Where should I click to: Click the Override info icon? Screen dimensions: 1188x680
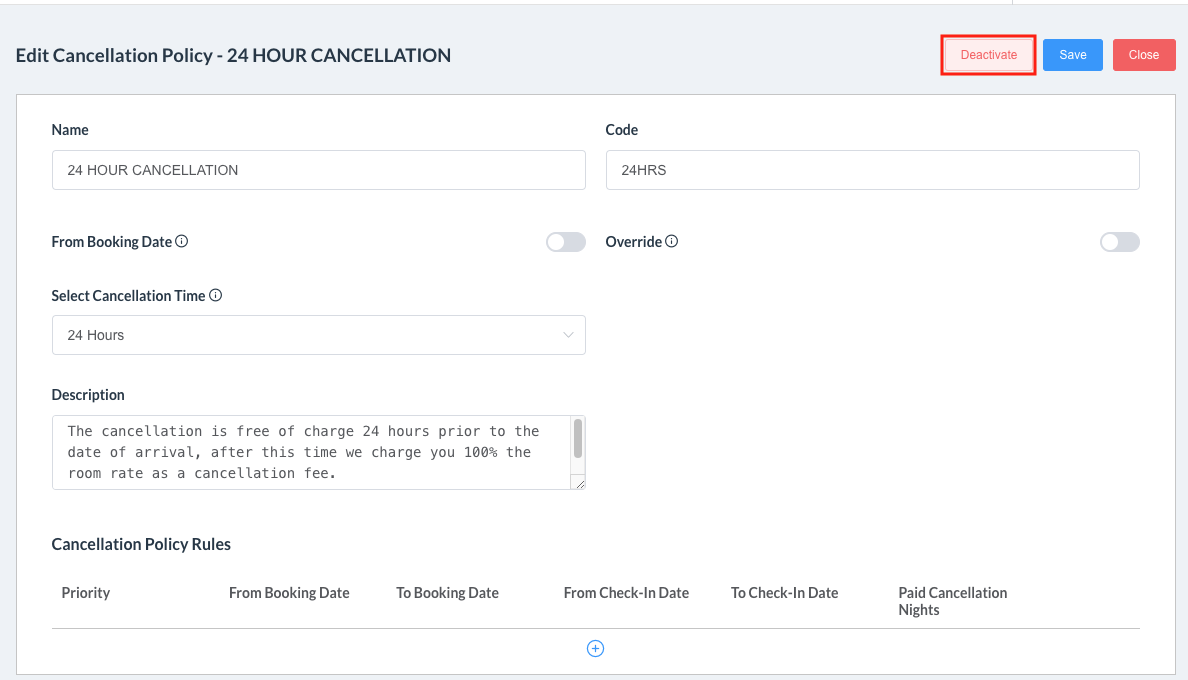tap(671, 241)
